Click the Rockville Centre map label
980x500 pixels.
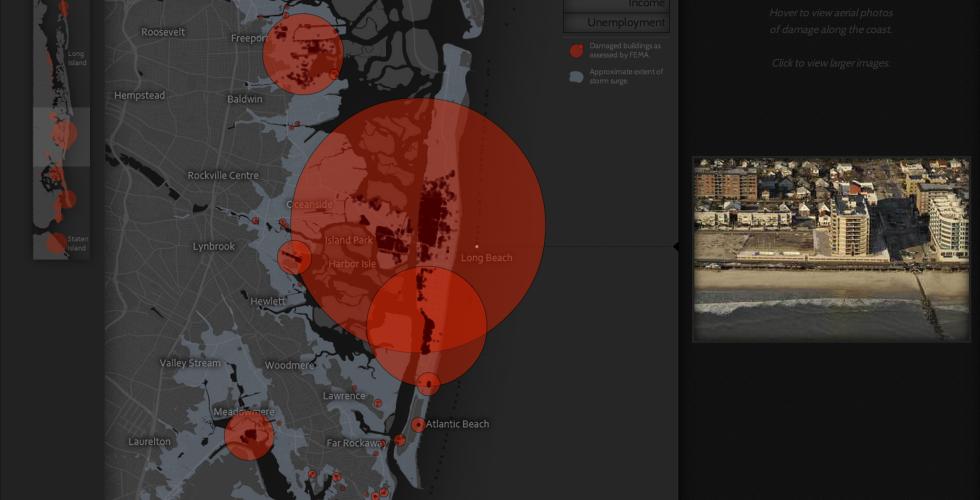pyautogui.click(x=223, y=176)
